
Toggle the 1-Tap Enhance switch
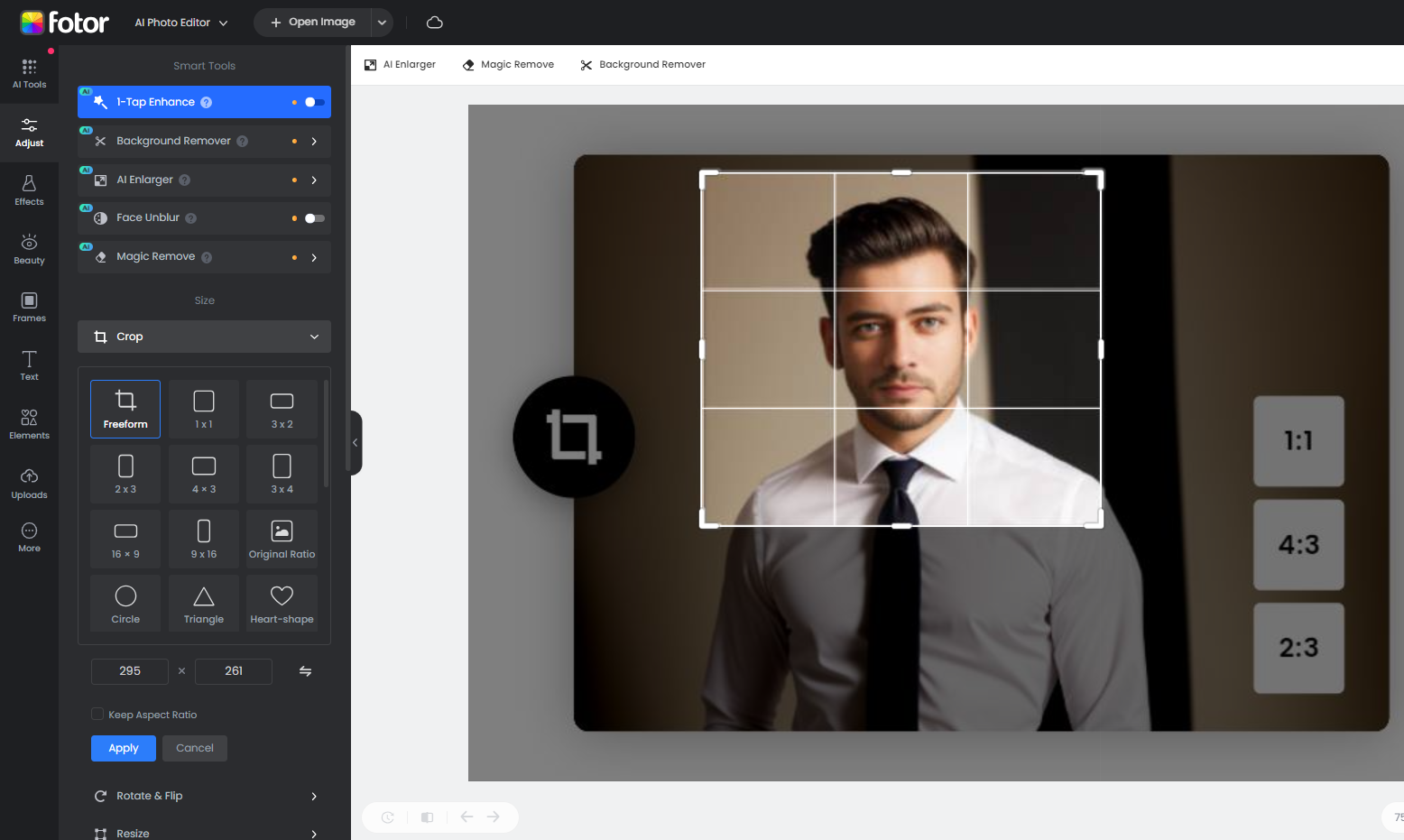(x=314, y=102)
